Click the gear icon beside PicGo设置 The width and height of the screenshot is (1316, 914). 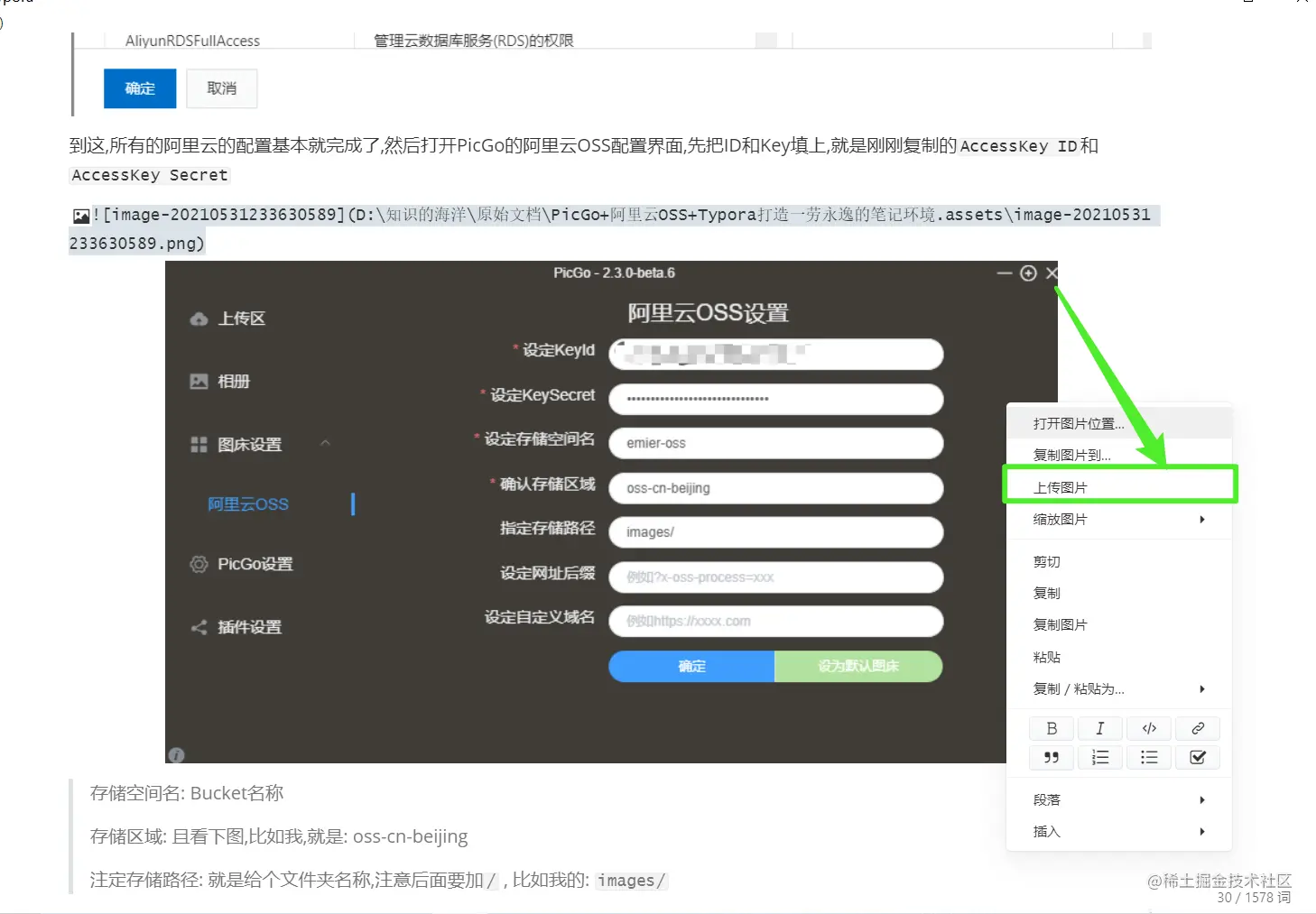tap(199, 564)
